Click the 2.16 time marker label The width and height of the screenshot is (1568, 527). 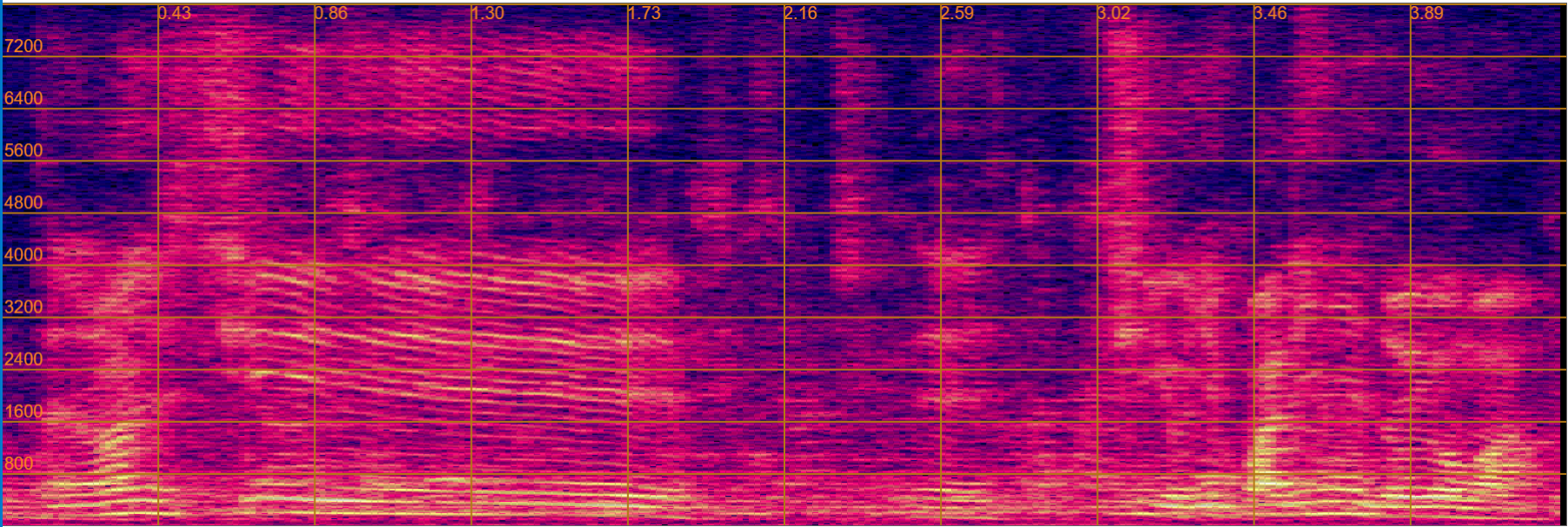[801, 13]
